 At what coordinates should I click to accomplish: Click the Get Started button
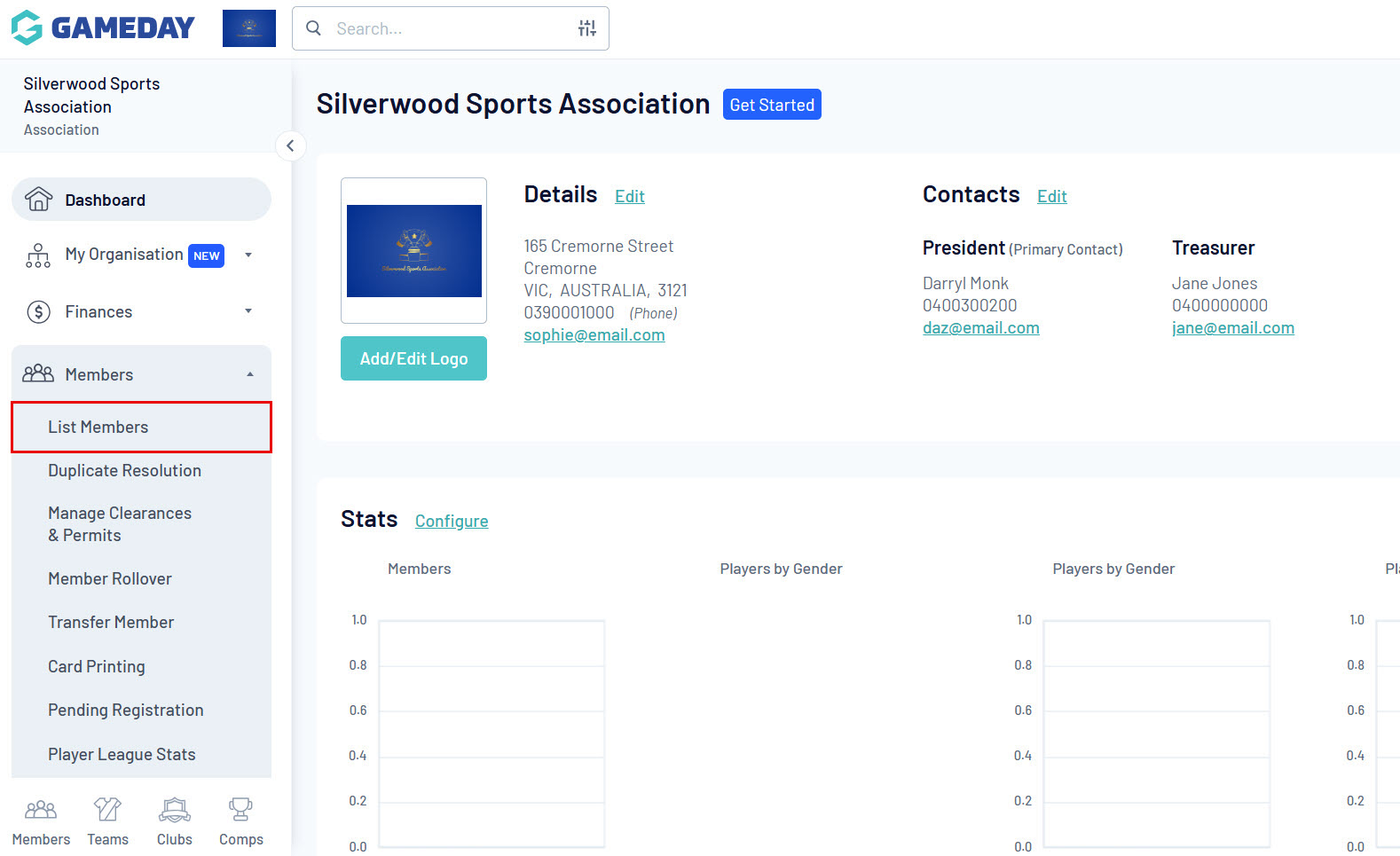[x=772, y=105]
